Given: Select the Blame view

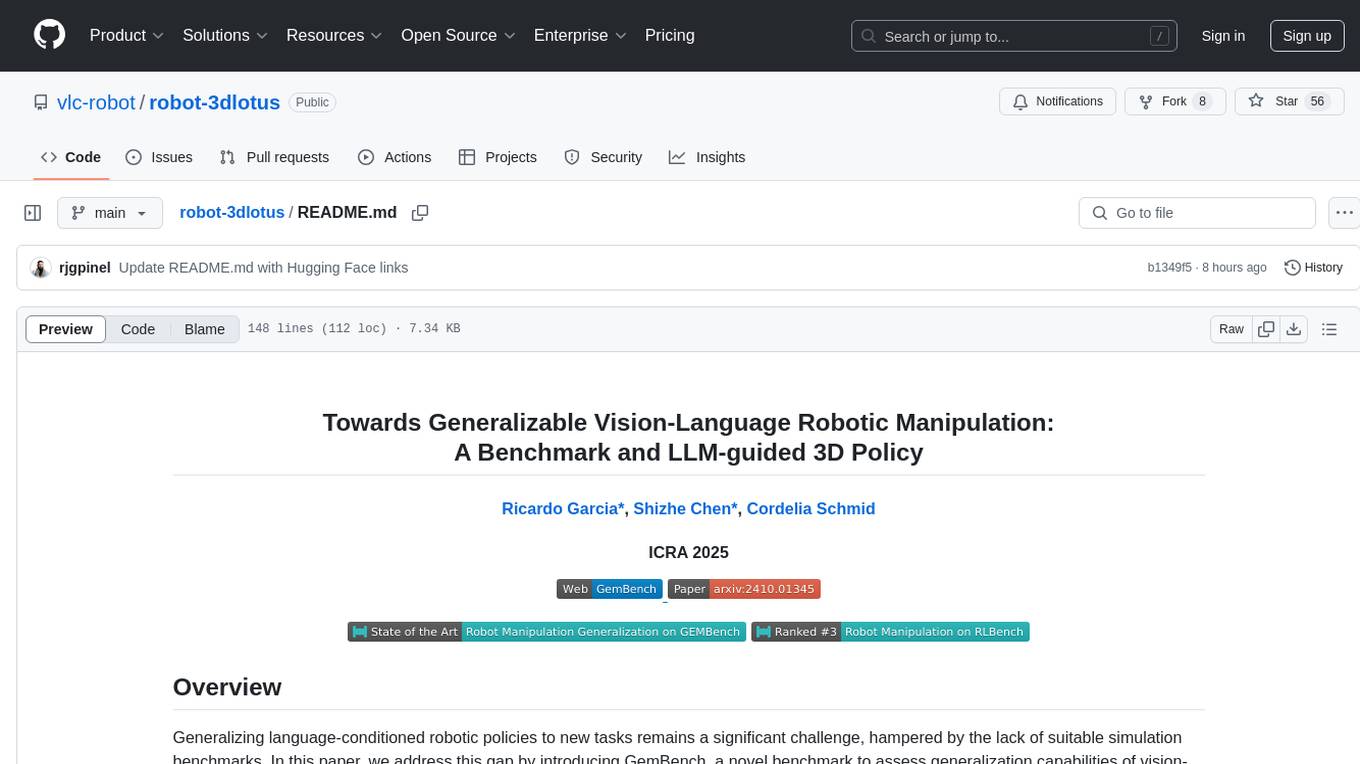Looking at the screenshot, I should click(x=204, y=329).
